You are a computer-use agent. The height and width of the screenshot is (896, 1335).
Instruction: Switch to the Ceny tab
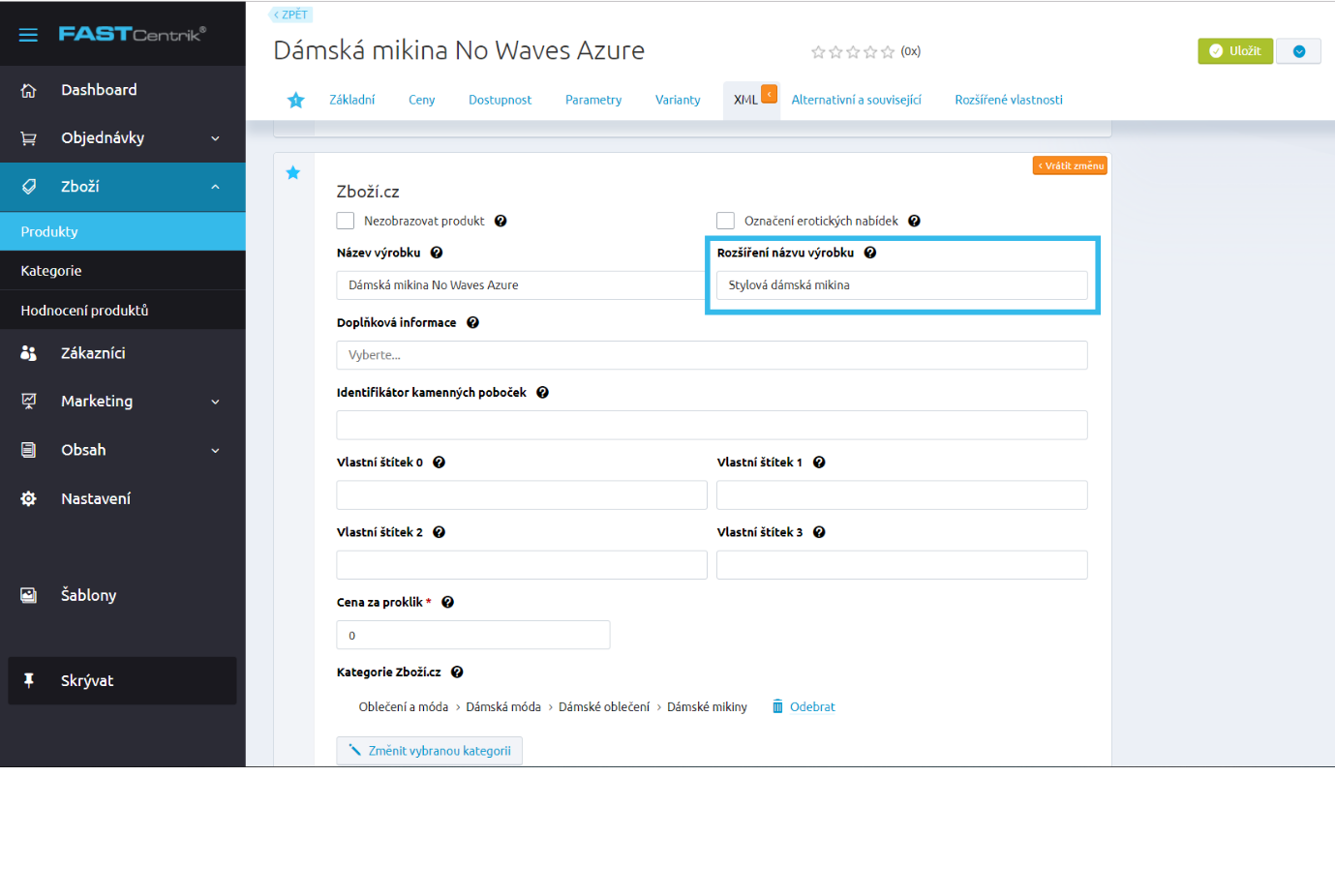pos(422,100)
